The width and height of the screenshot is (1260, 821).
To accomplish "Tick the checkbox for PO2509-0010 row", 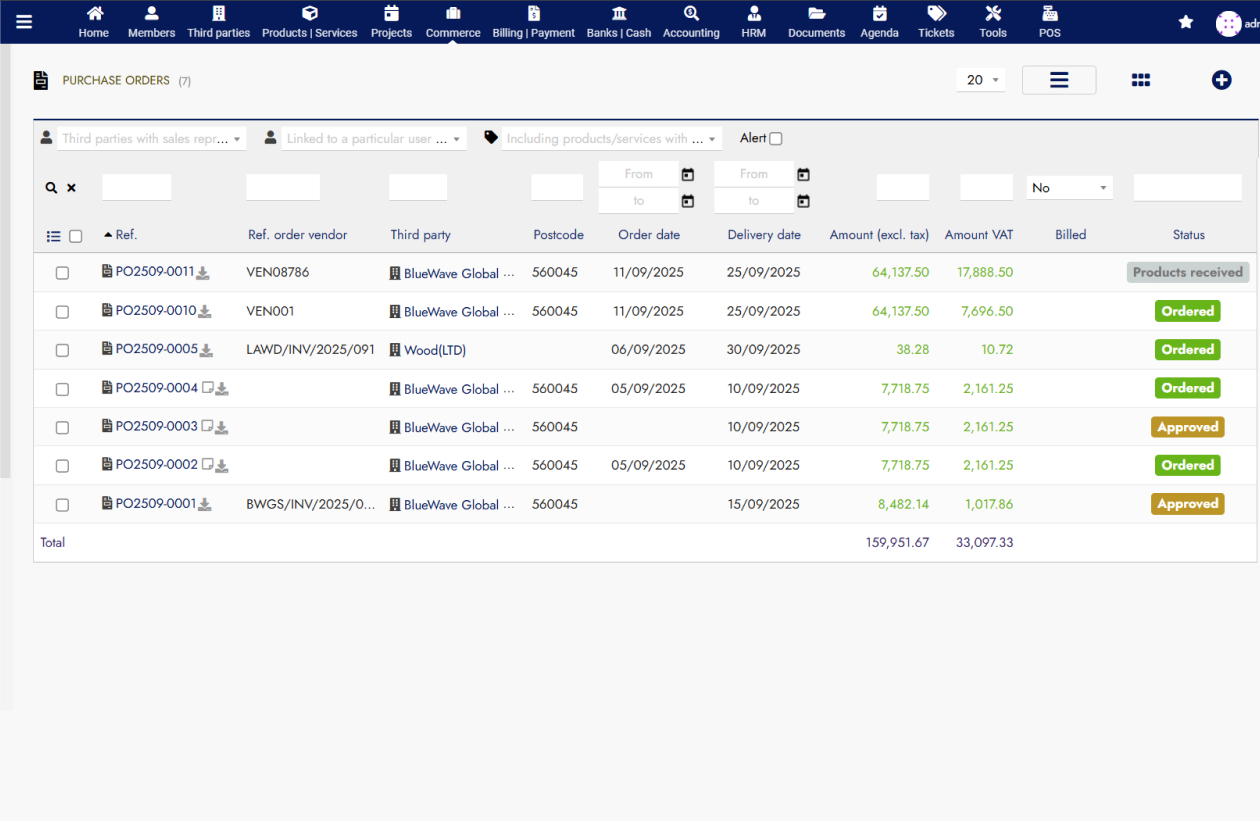I will (x=62, y=312).
